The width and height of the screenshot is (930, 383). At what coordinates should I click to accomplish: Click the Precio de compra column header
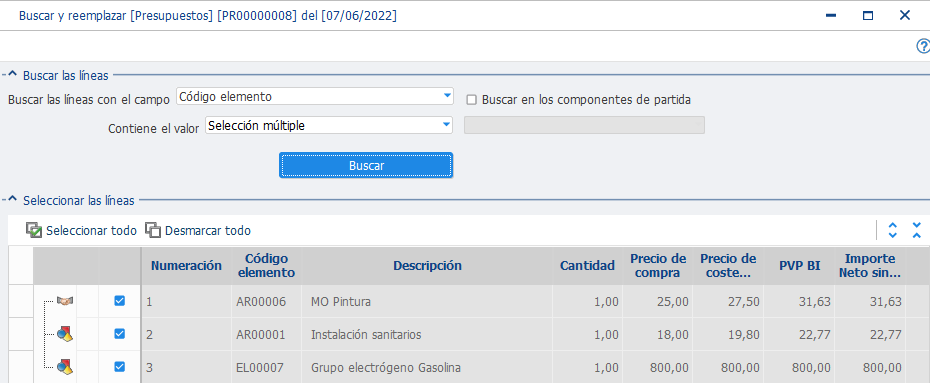(658, 266)
